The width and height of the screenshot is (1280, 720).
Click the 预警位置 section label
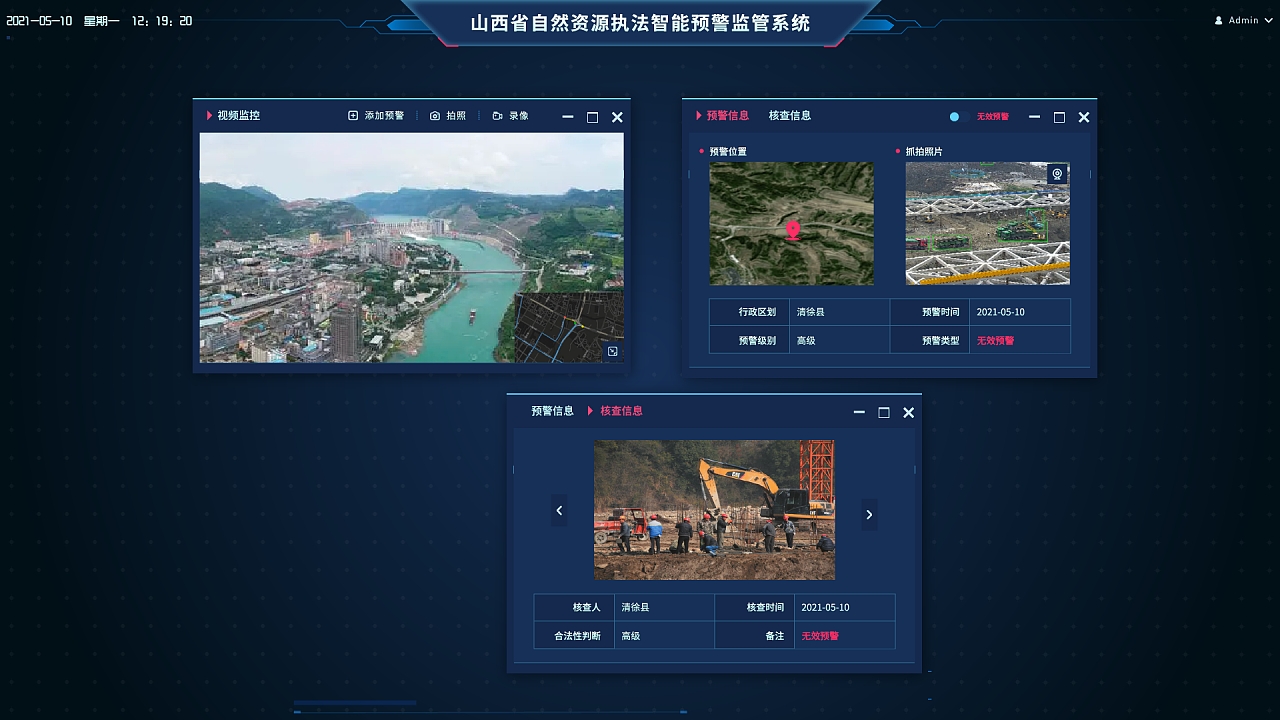click(x=728, y=152)
